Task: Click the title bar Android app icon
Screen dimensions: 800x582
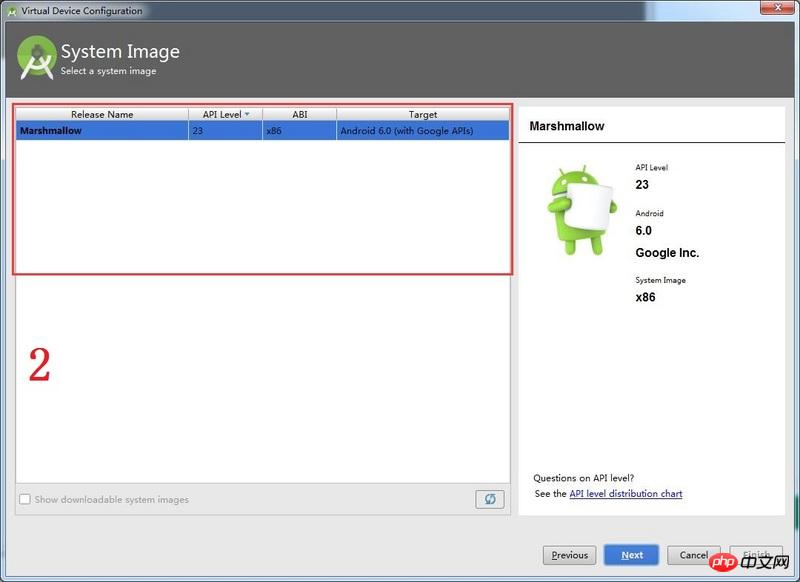Action: 12,11
